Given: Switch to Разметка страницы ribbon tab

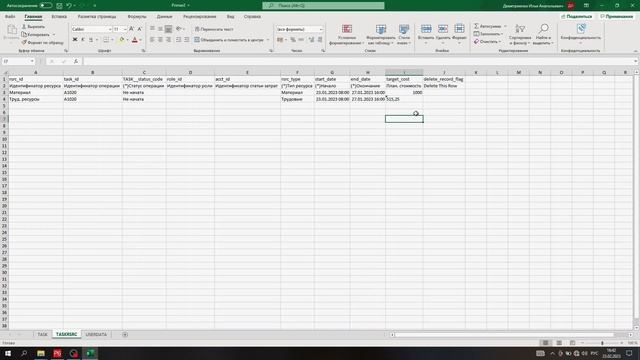Looking at the screenshot, I should point(97,17).
